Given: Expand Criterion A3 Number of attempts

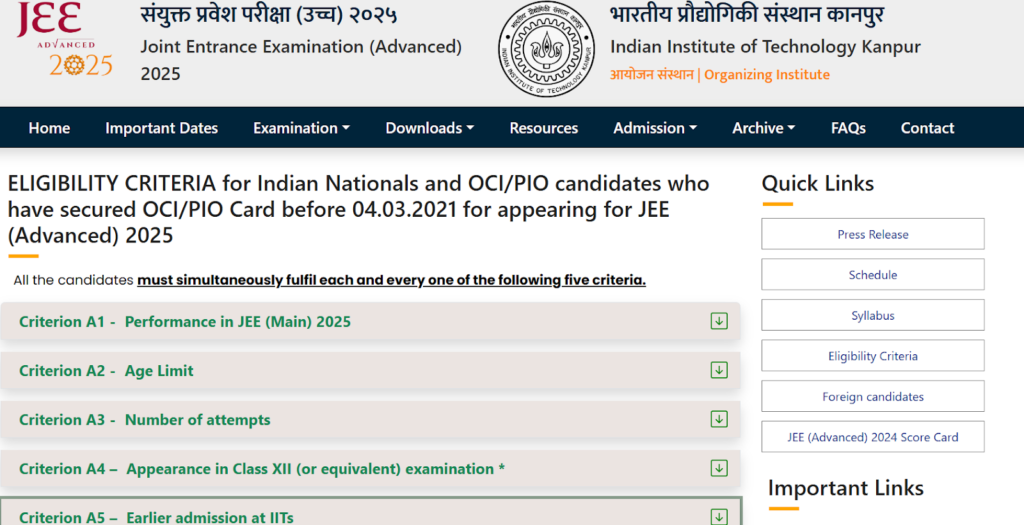Looking at the screenshot, I should 370,419.
